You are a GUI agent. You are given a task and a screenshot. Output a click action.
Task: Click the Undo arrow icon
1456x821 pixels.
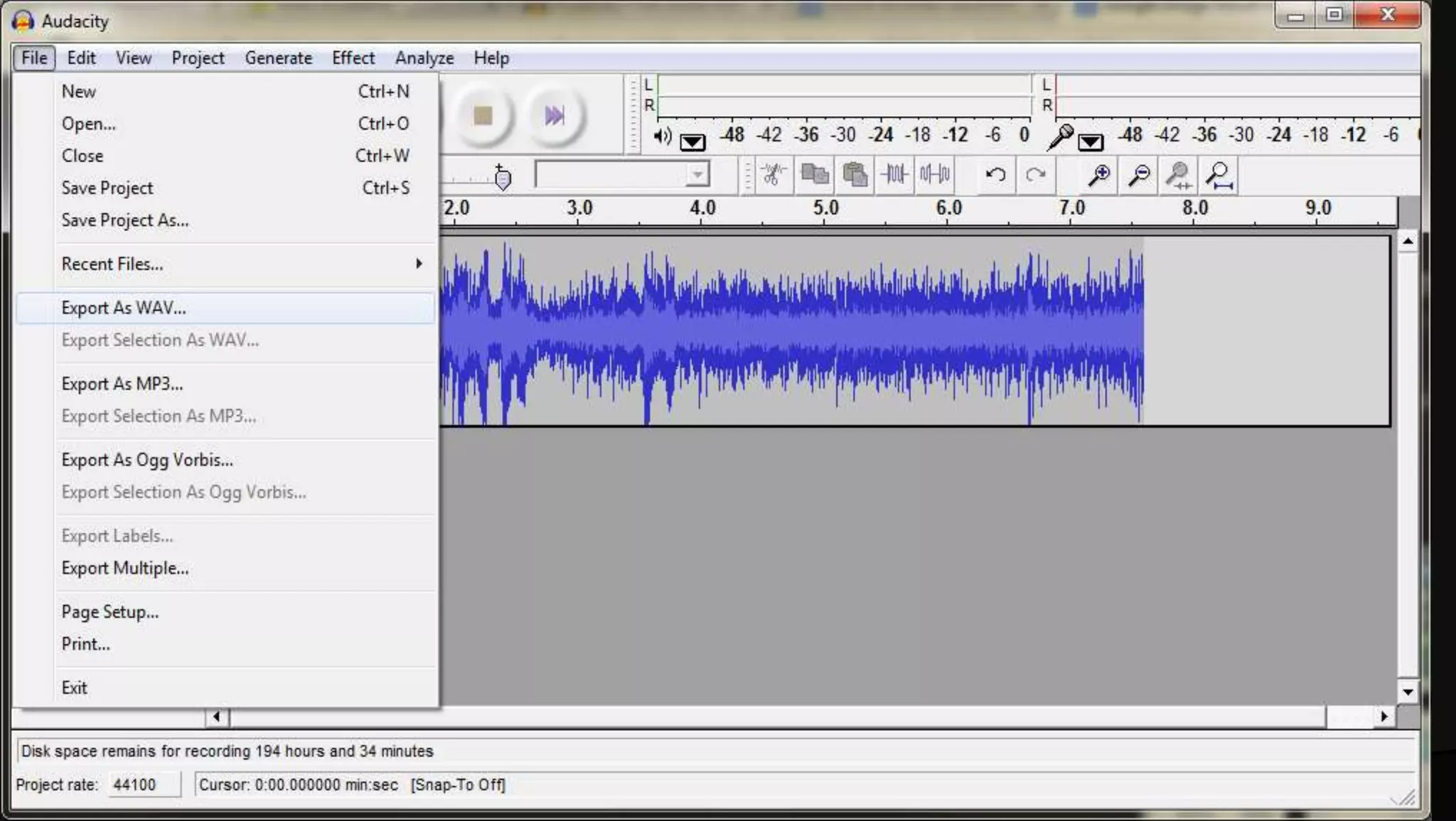tap(995, 174)
